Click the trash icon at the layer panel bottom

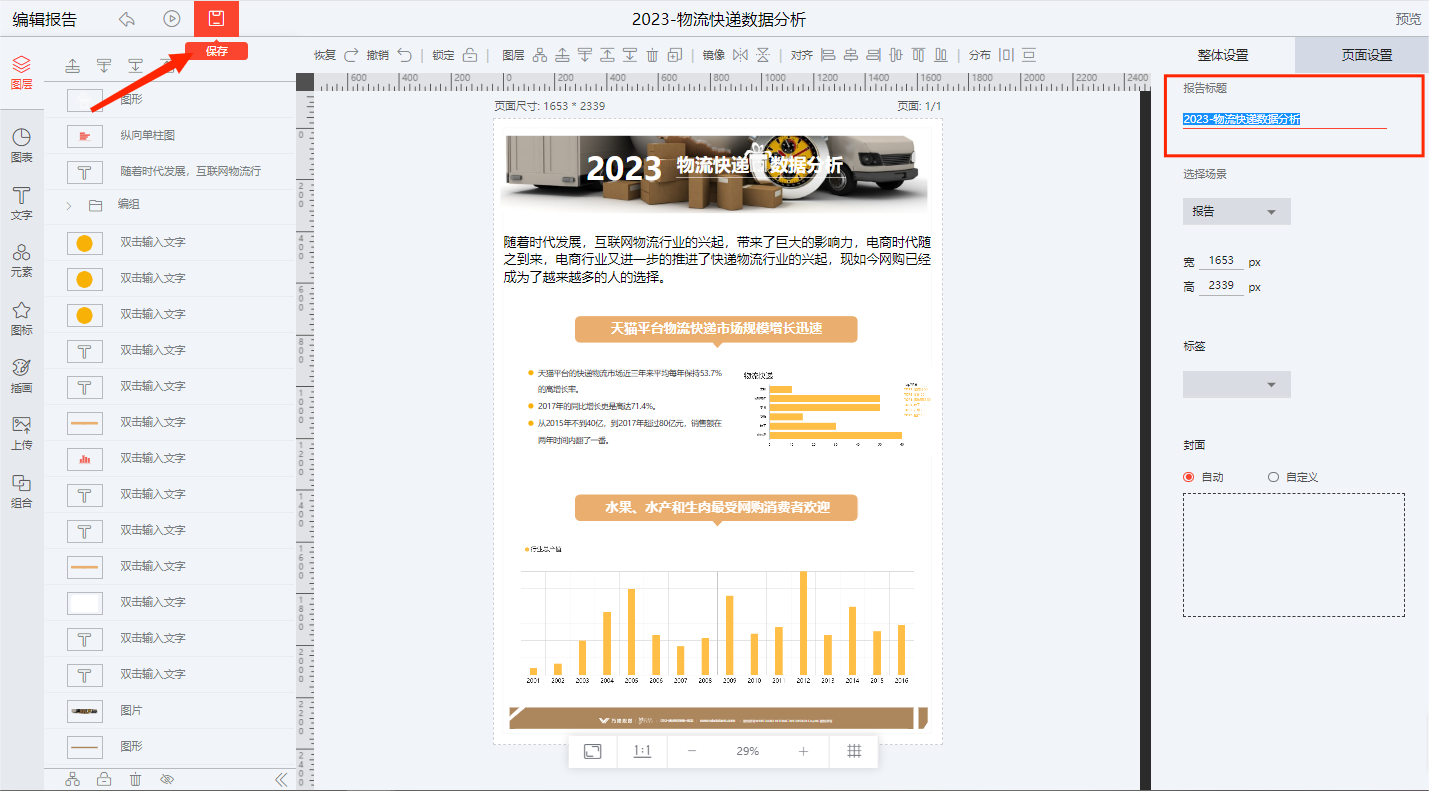pyautogui.click(x=135, y=780)
